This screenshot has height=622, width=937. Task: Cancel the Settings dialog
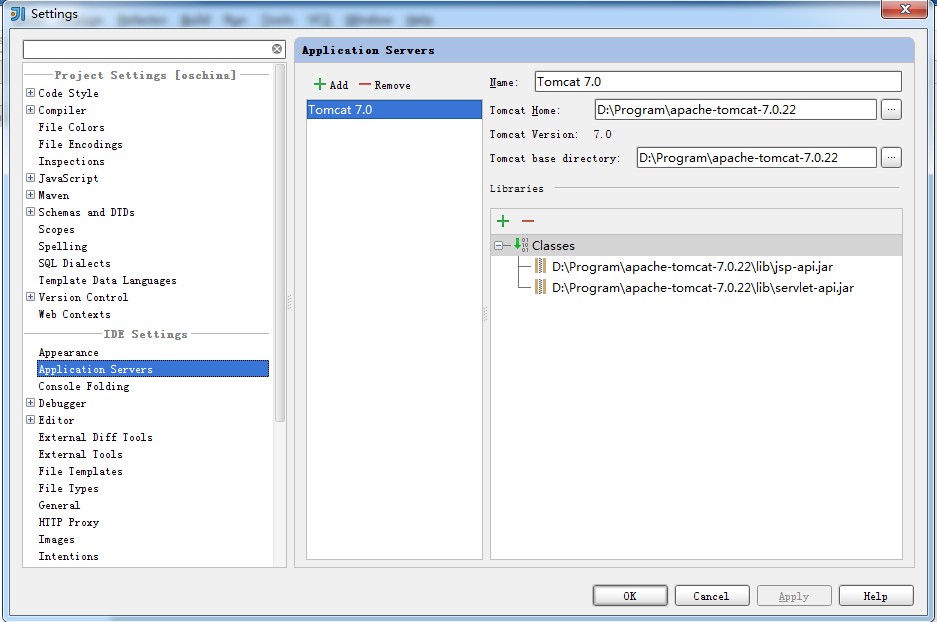click(x=712, y=596)
